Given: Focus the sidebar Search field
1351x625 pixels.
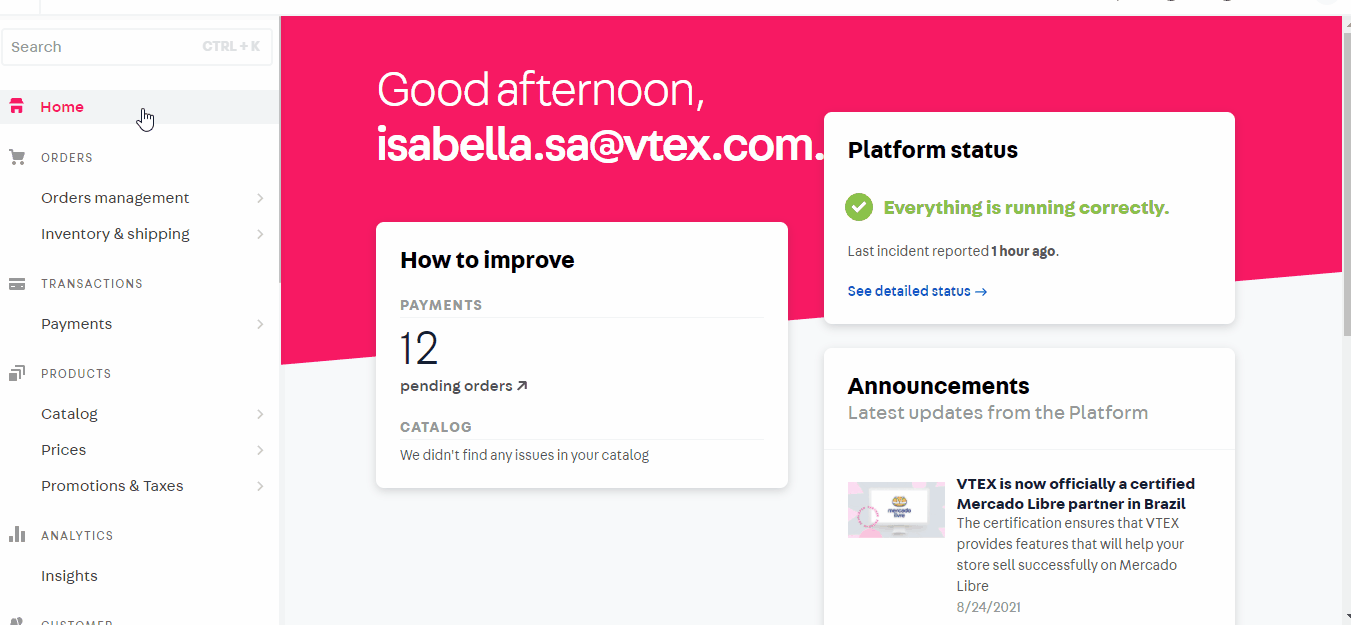Looking at the screenshot, I should 100,47.
